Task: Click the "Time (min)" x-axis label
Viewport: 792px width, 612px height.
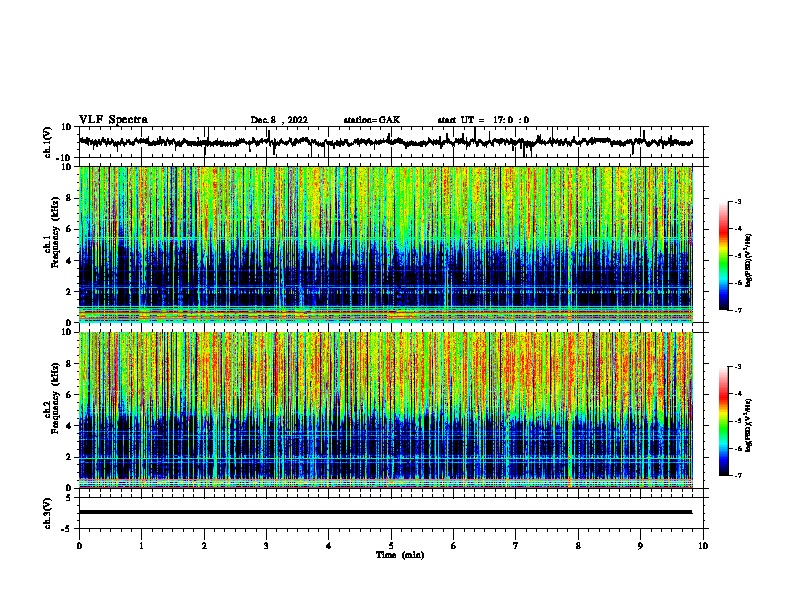Action: click(x=400, y=555)
